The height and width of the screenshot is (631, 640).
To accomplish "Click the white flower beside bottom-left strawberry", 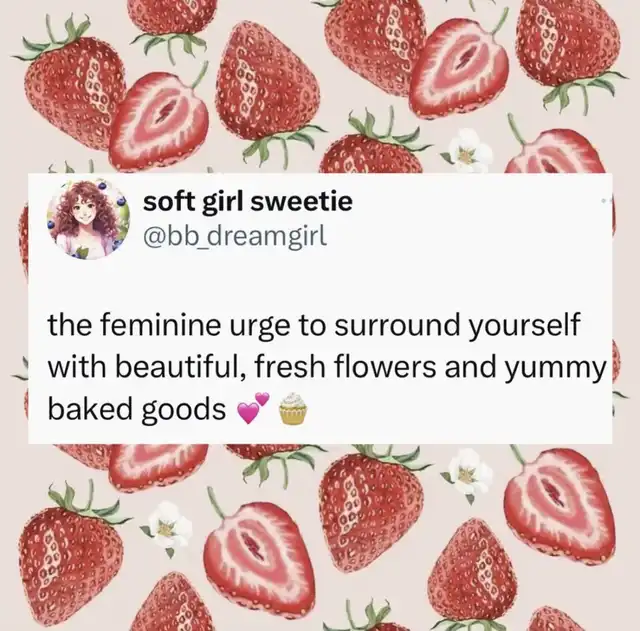I will pos(168,527).
